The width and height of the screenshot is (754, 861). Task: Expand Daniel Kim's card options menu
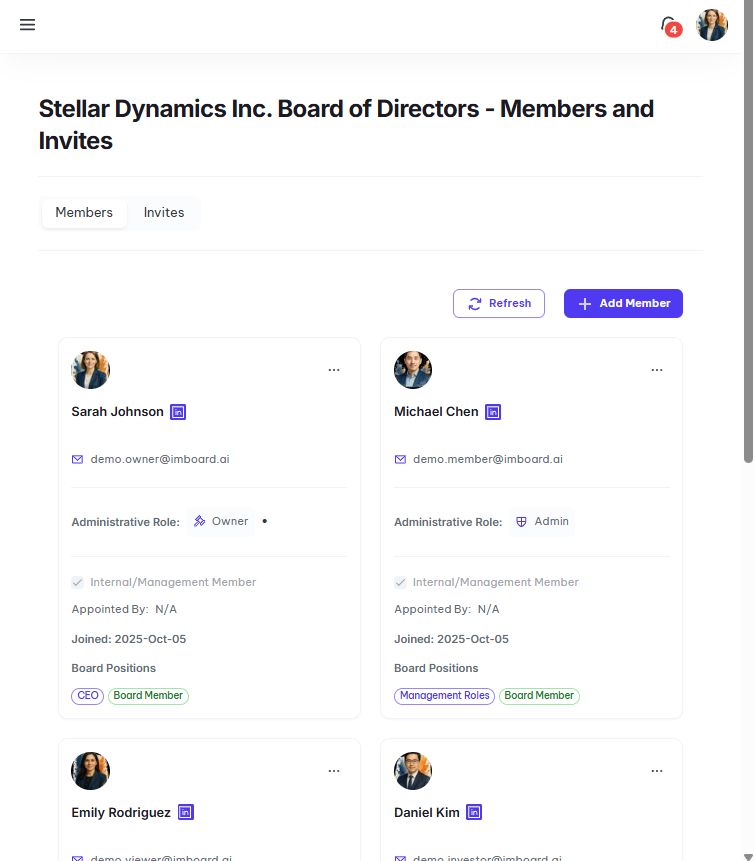click(x=657, y=771)
